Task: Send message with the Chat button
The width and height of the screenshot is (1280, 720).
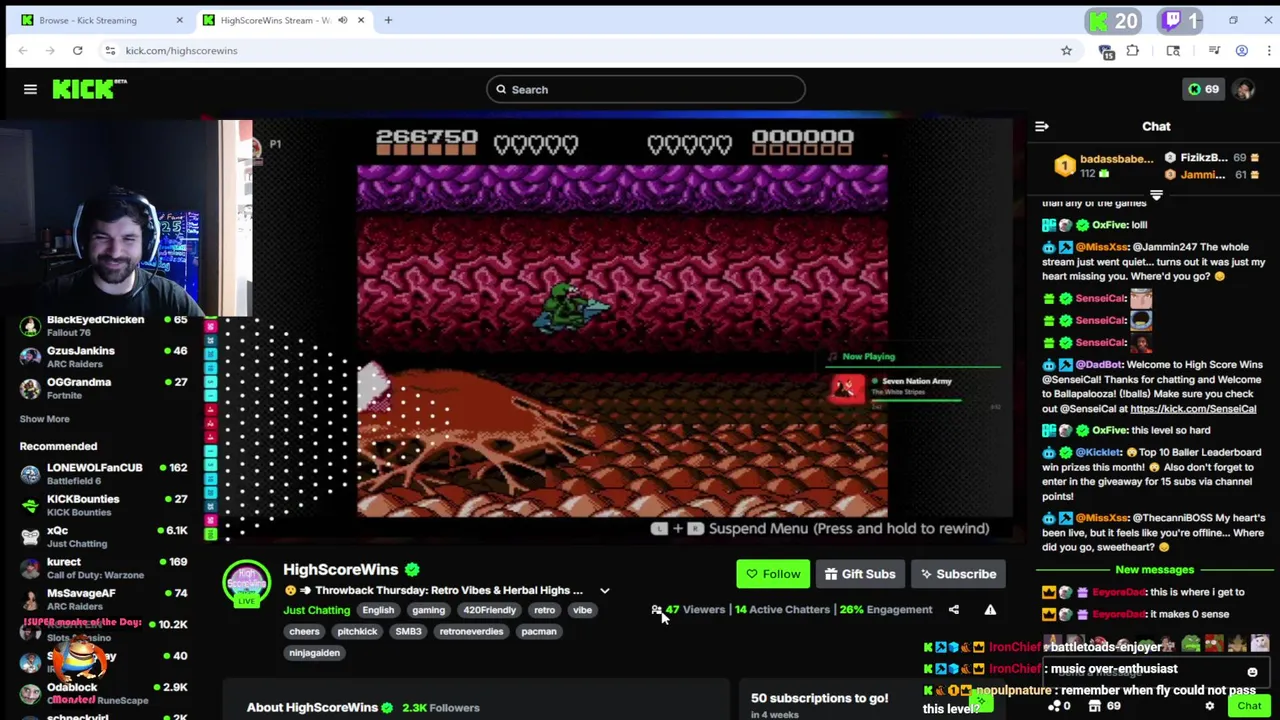Action: (x=1249, y=706)
